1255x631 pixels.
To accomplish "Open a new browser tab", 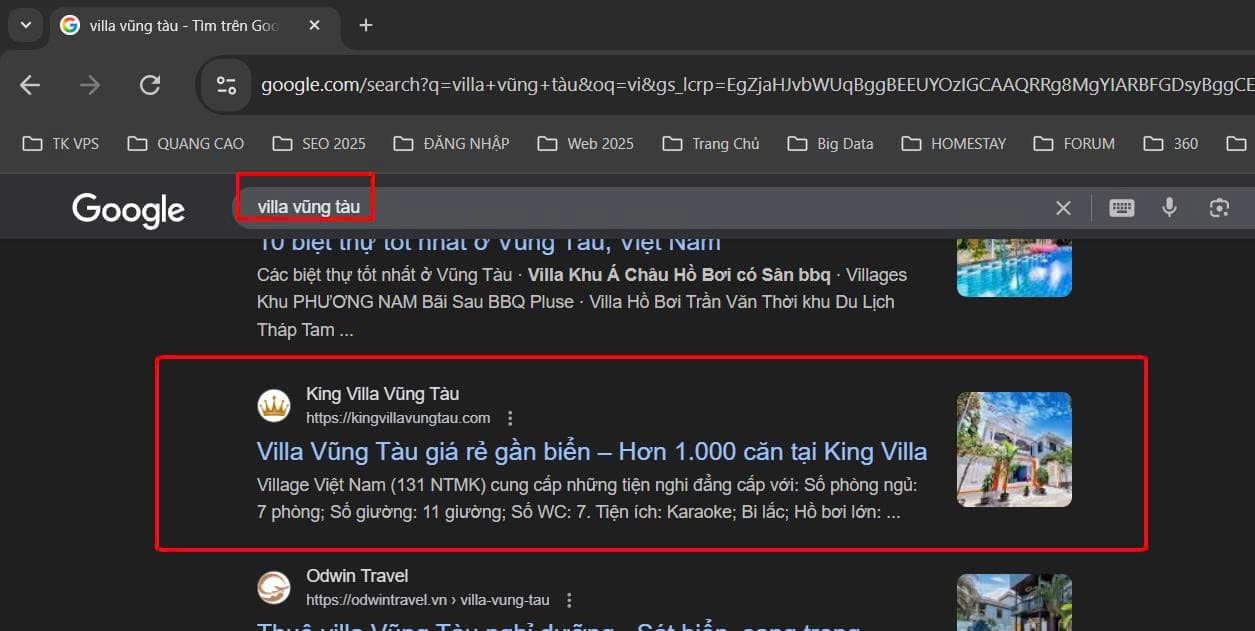I will coord(366,25).
